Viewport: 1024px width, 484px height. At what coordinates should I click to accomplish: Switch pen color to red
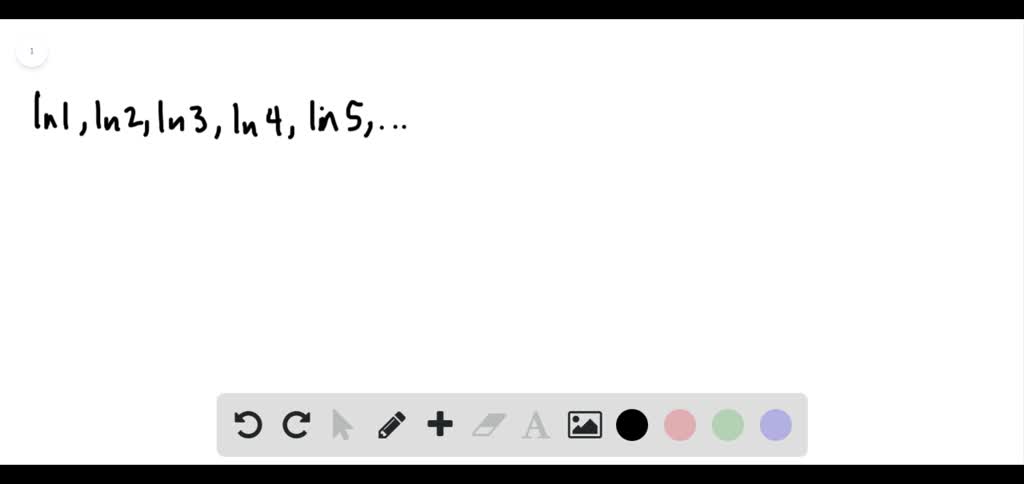point(680,425)
